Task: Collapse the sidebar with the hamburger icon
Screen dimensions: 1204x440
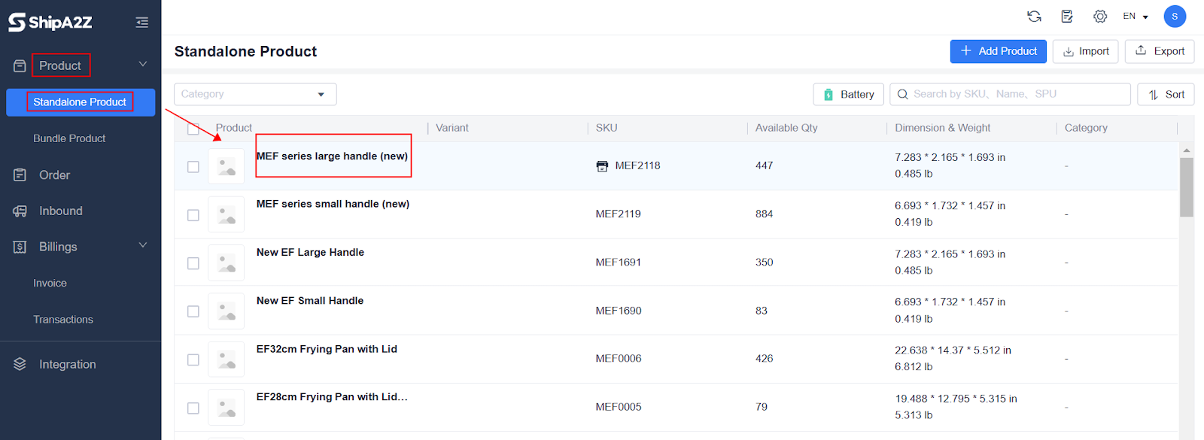Action: pos(142,21)
